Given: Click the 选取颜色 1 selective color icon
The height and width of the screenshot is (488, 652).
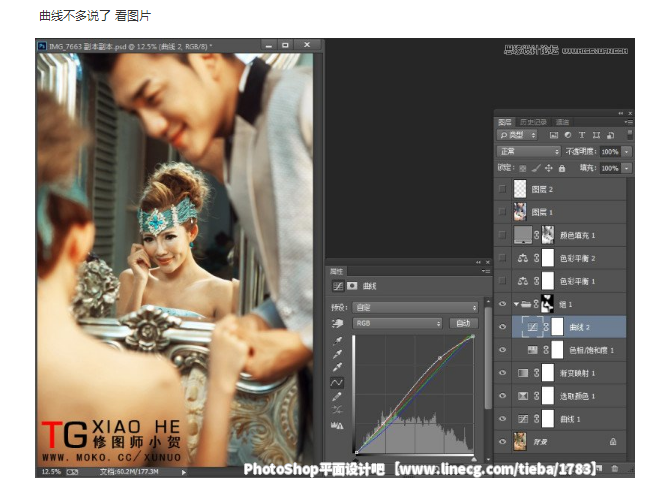Looking at the screenshot, I should 523,396.
